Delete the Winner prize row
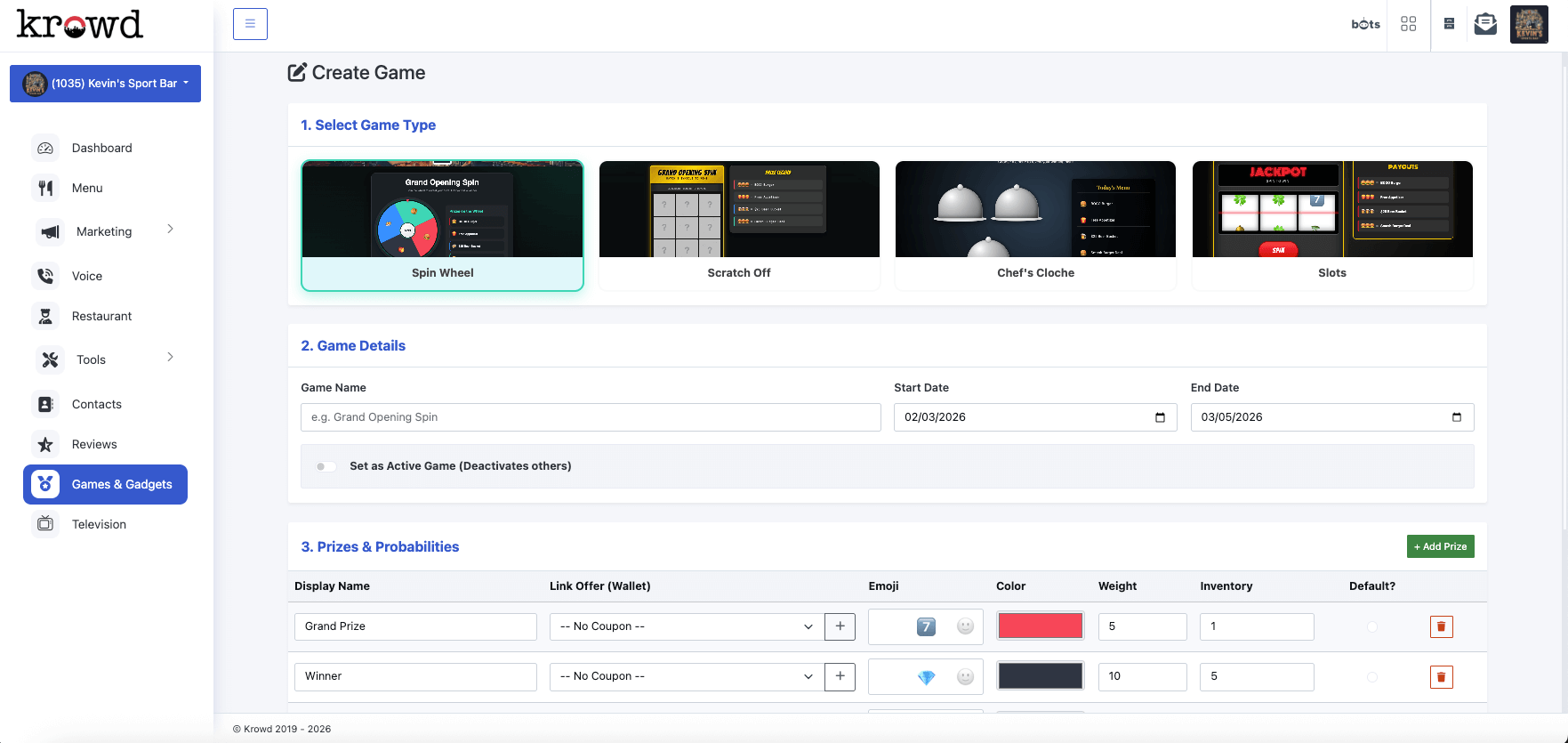Screen dimensions: 1568x743 (1441, 677)
